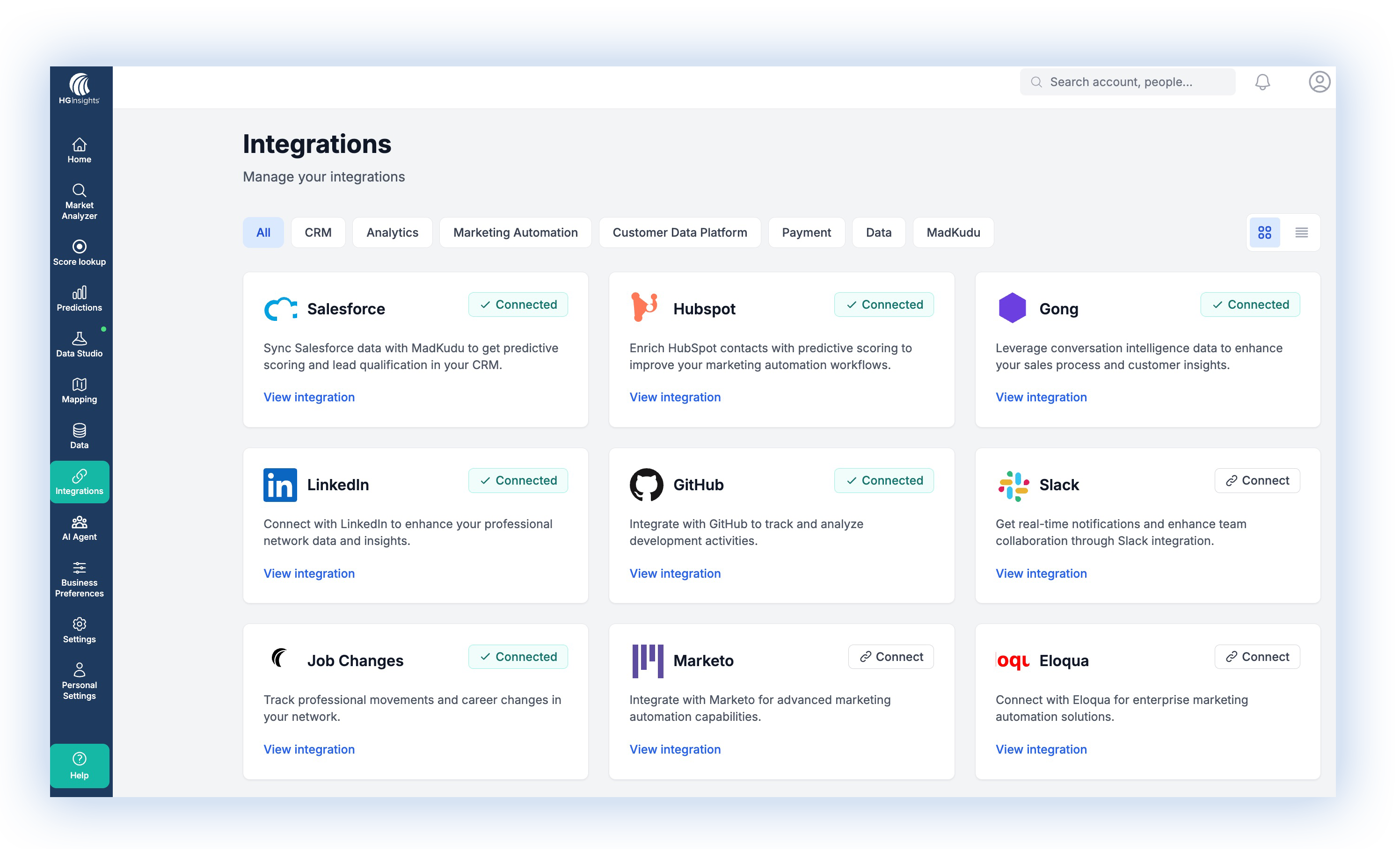Filter by Marketing Automation category

pyautogui.click(x=515, y=232)
